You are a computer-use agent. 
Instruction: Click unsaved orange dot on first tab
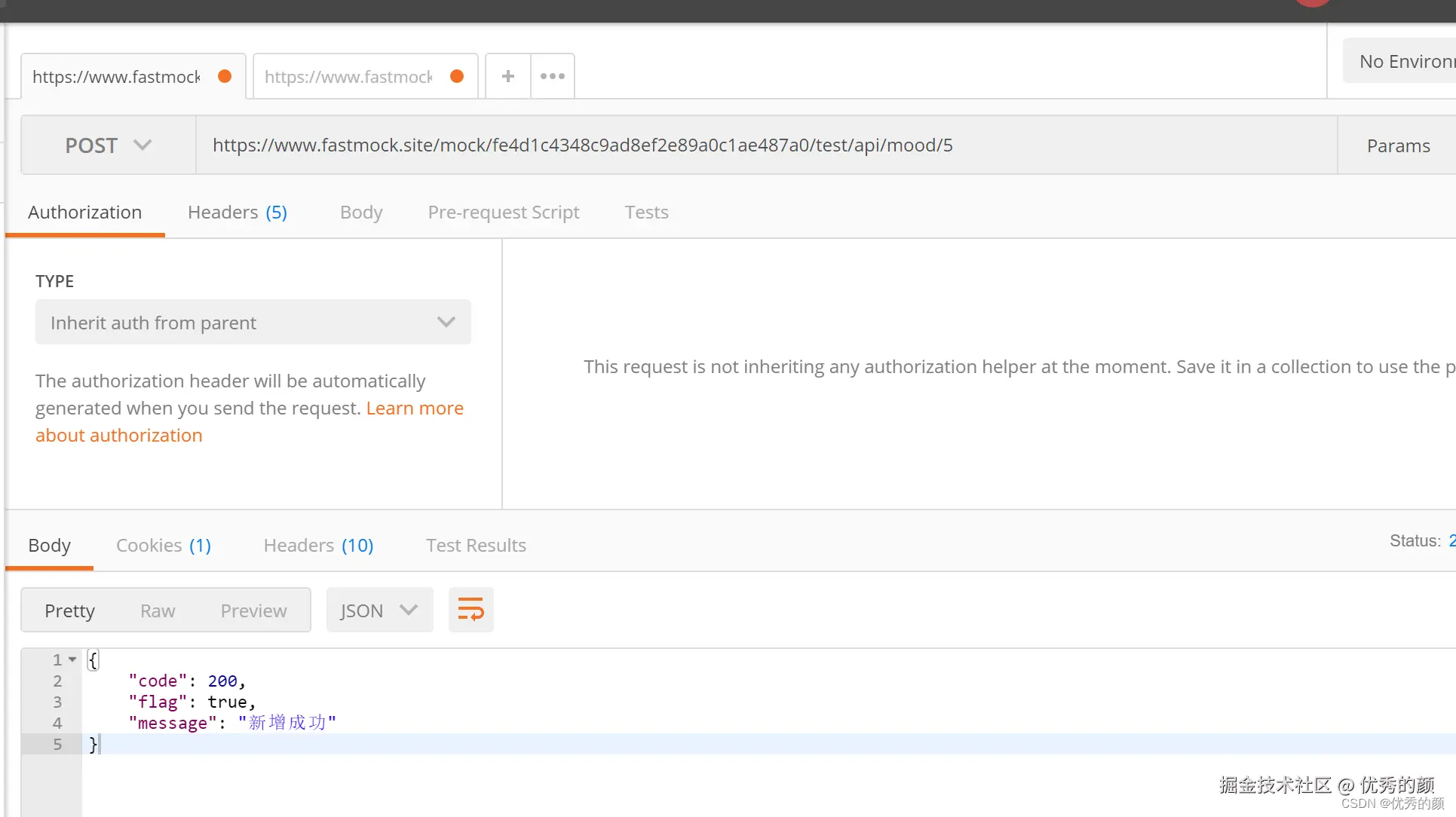(x=225, y=76)
